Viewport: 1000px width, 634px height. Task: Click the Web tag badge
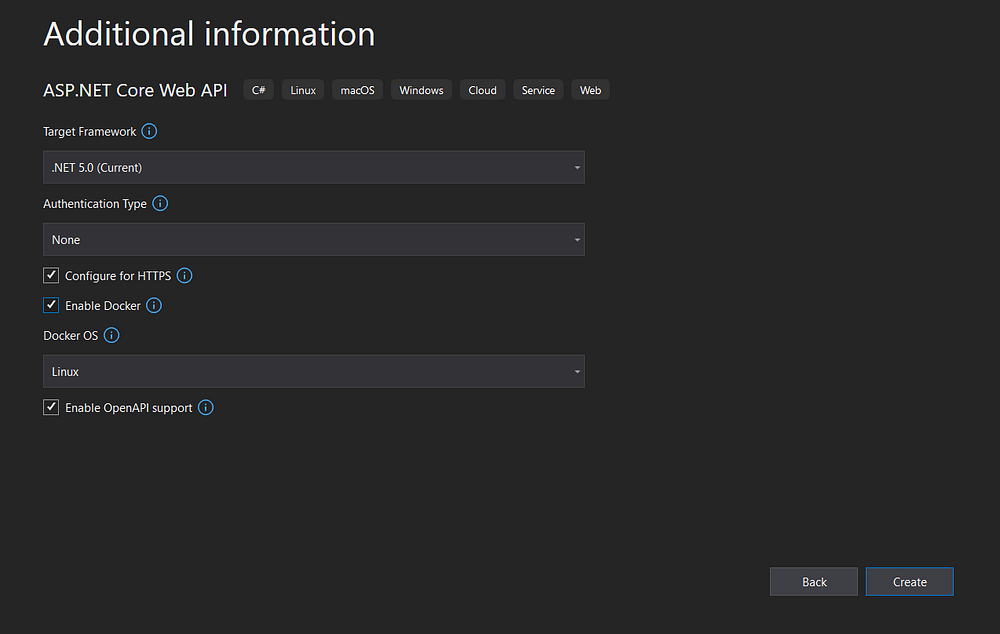pos(590,89)
